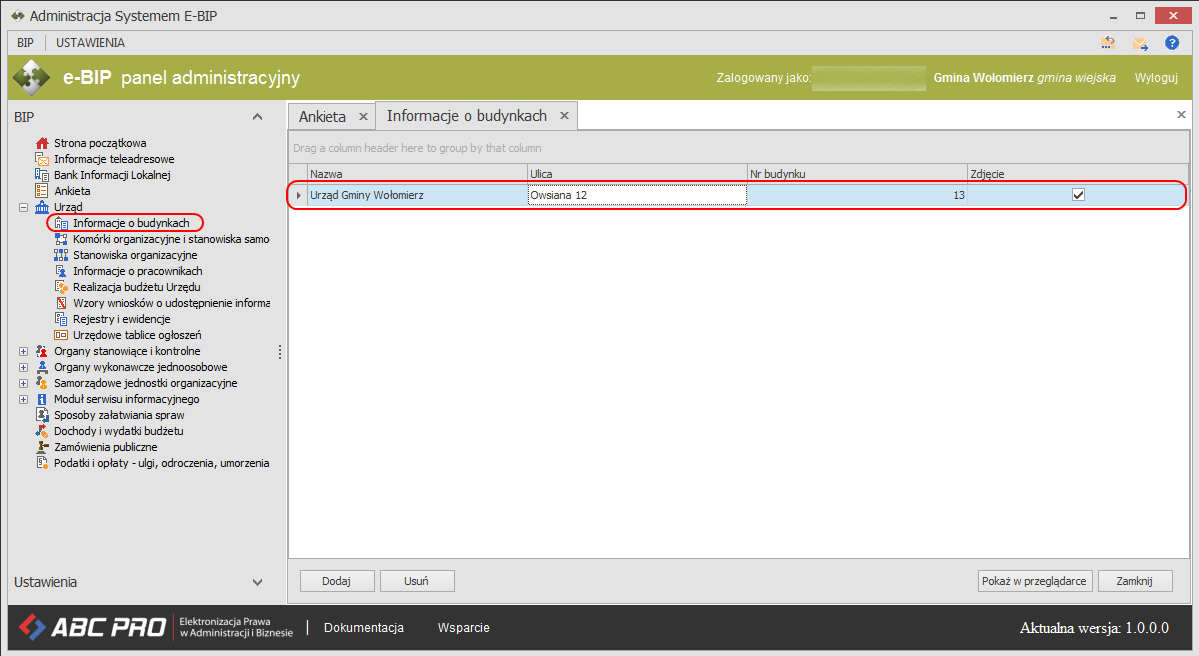
Task: Open the Wsparcie link
Action: click(x=463, y=628)
